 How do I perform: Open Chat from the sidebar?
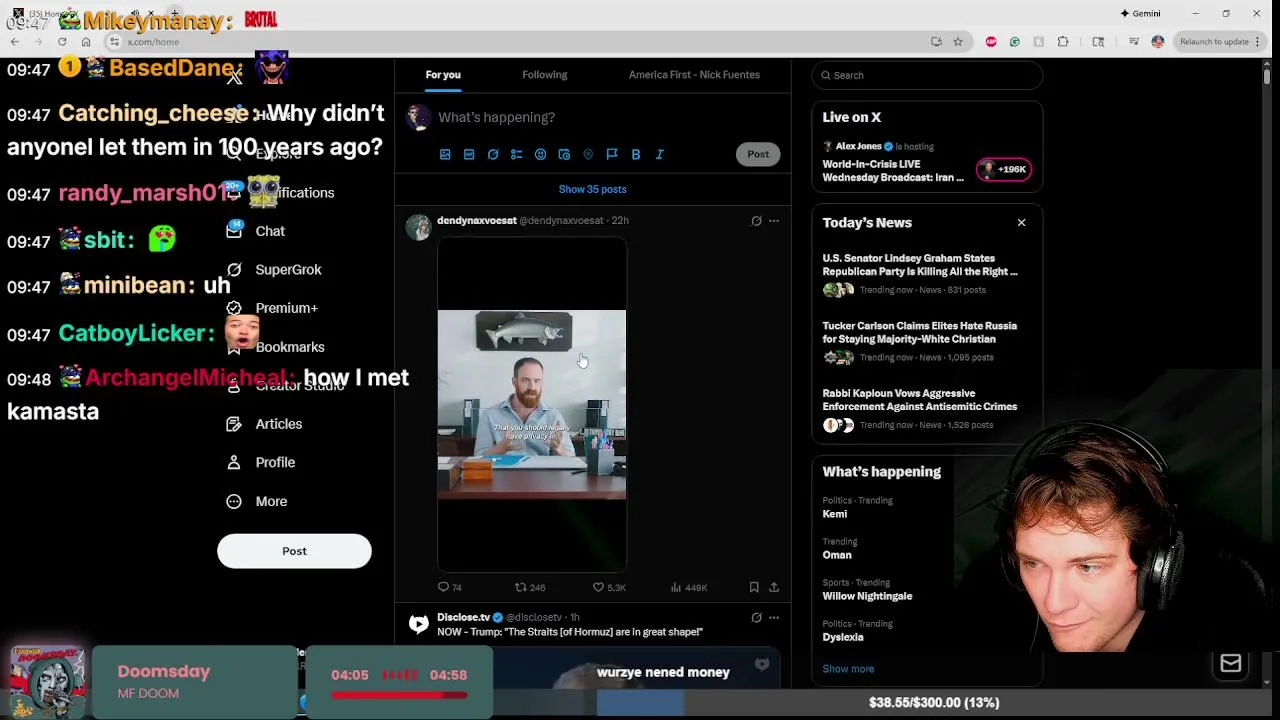(270, 231)
